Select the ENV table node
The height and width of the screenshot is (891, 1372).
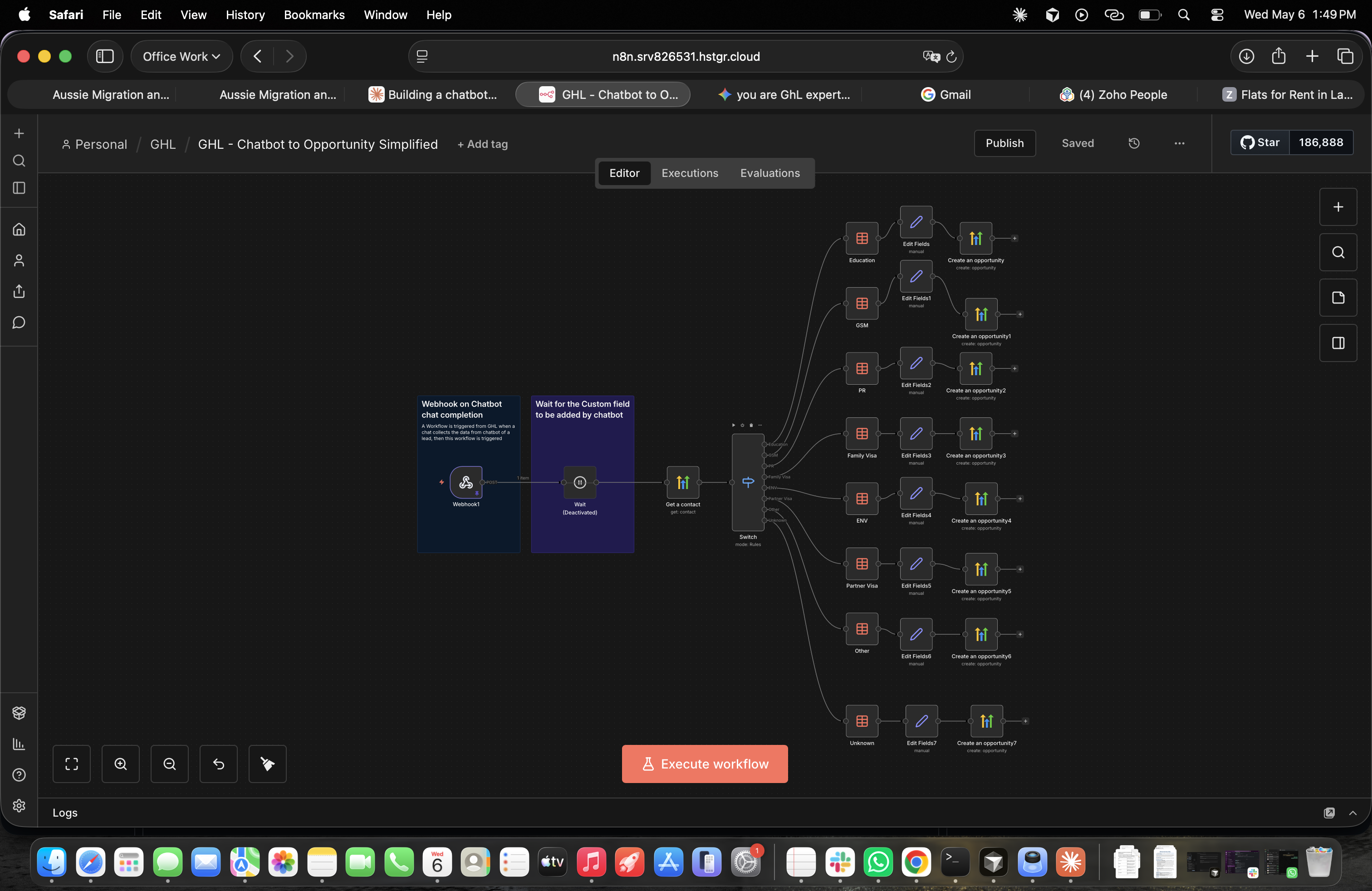pyautogui.click(x=861, y=499)
